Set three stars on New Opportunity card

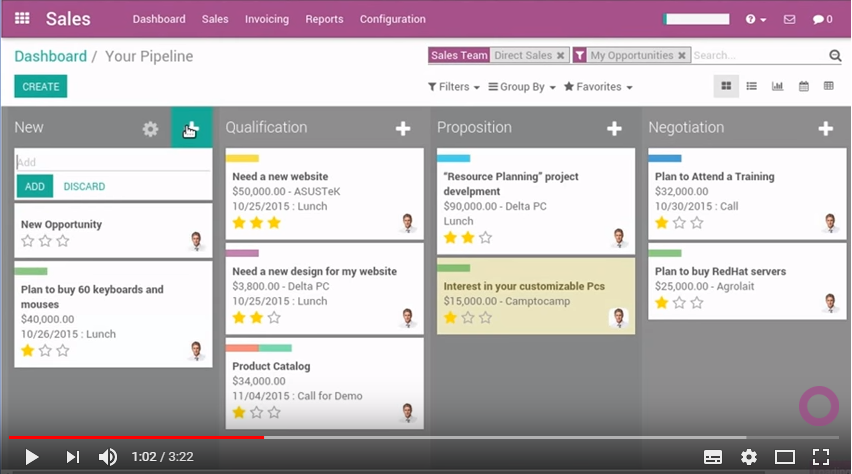pyautogui.click(x=63, y=241)
